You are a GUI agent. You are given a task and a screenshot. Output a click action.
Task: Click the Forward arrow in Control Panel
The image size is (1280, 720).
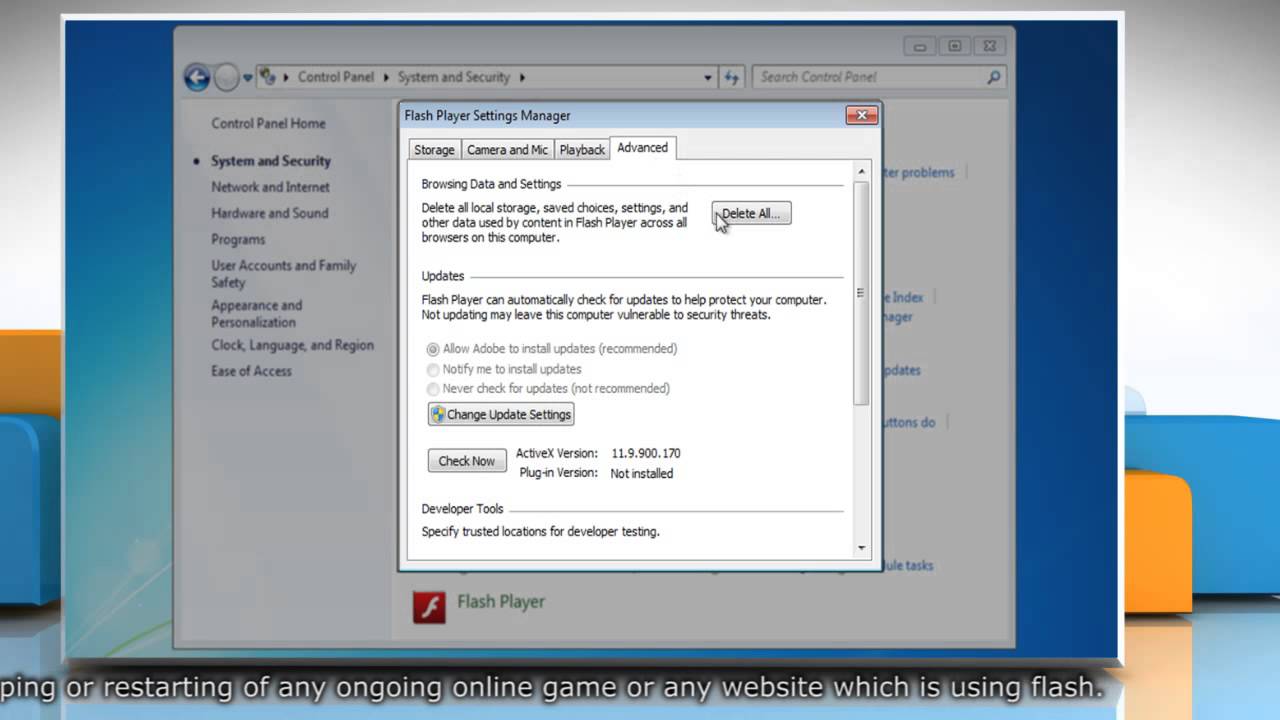pyautogui.click(x=228, y=77)
